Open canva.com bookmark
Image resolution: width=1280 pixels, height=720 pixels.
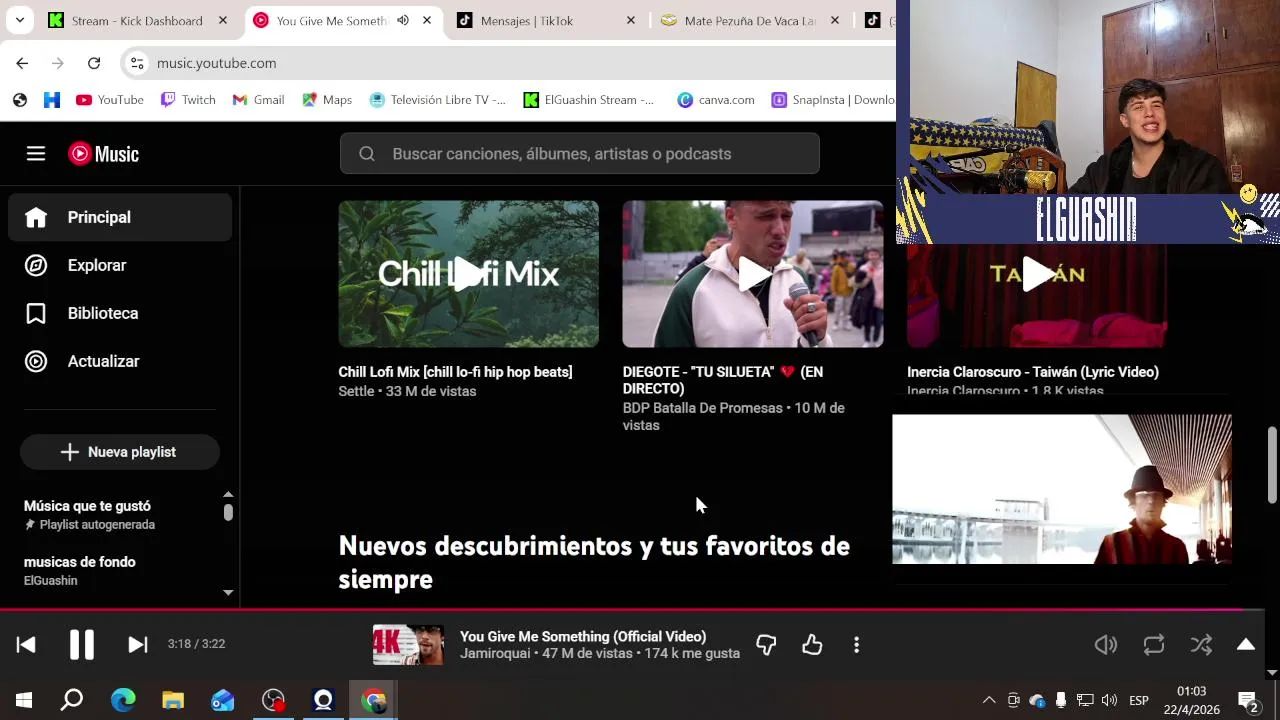point(716,100)
